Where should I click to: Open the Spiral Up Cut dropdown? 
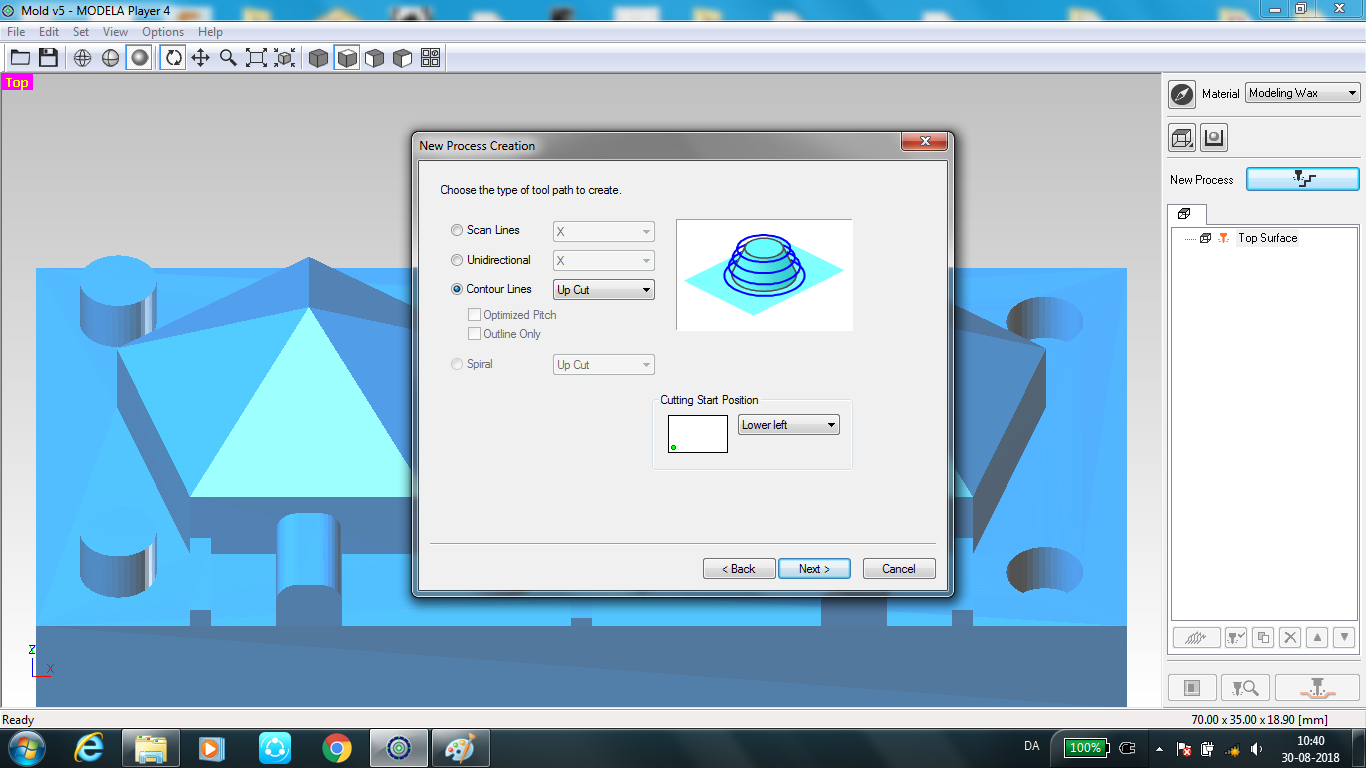(x=604, y=365)
